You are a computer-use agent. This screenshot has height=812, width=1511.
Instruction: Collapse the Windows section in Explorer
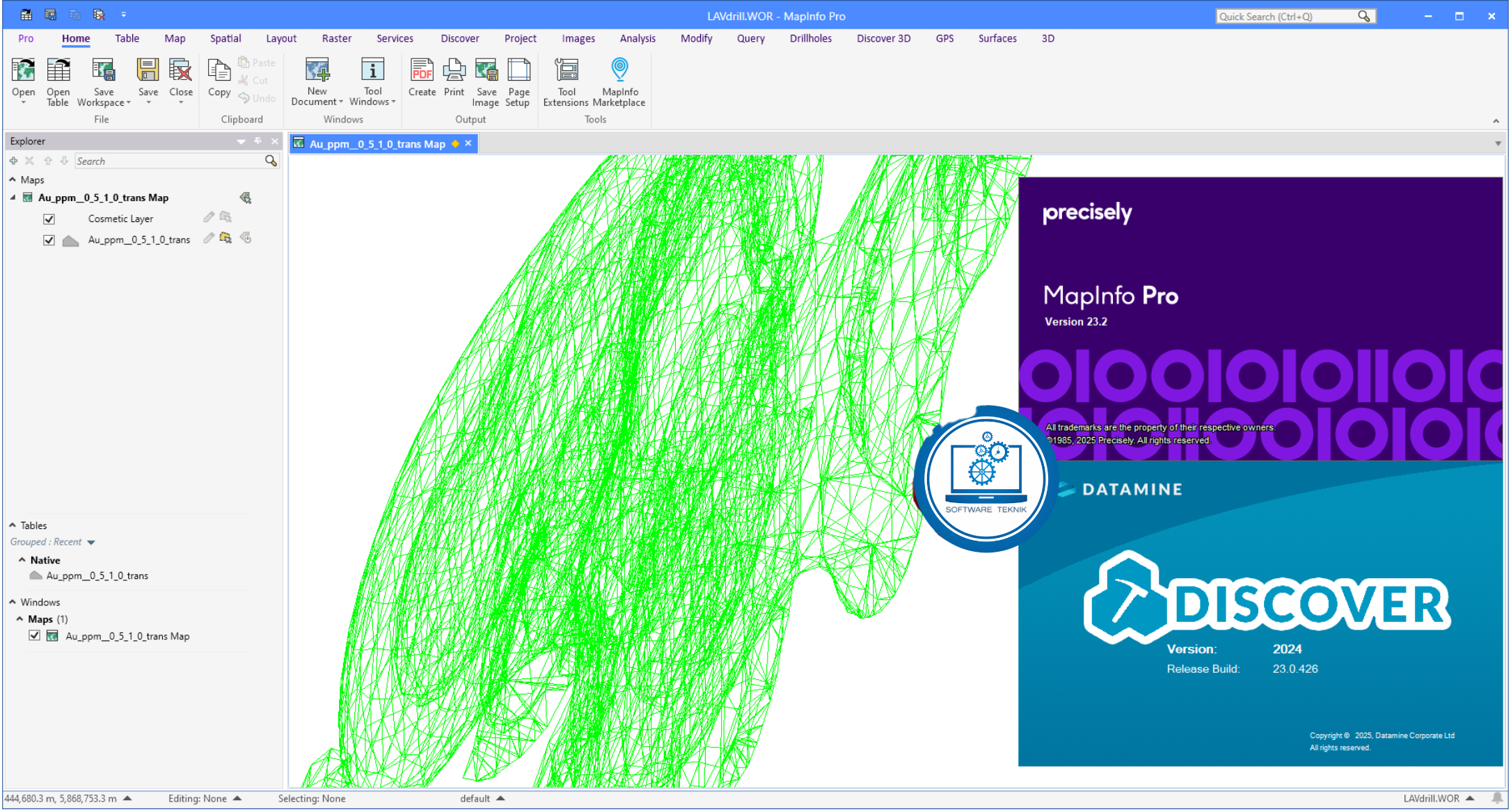13,602
